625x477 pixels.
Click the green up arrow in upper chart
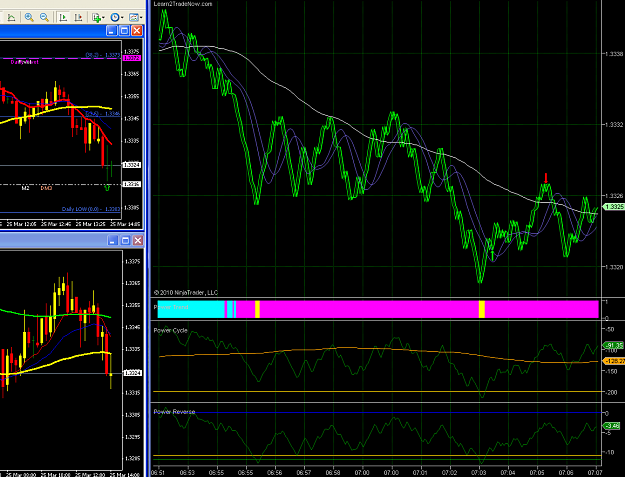107,188
